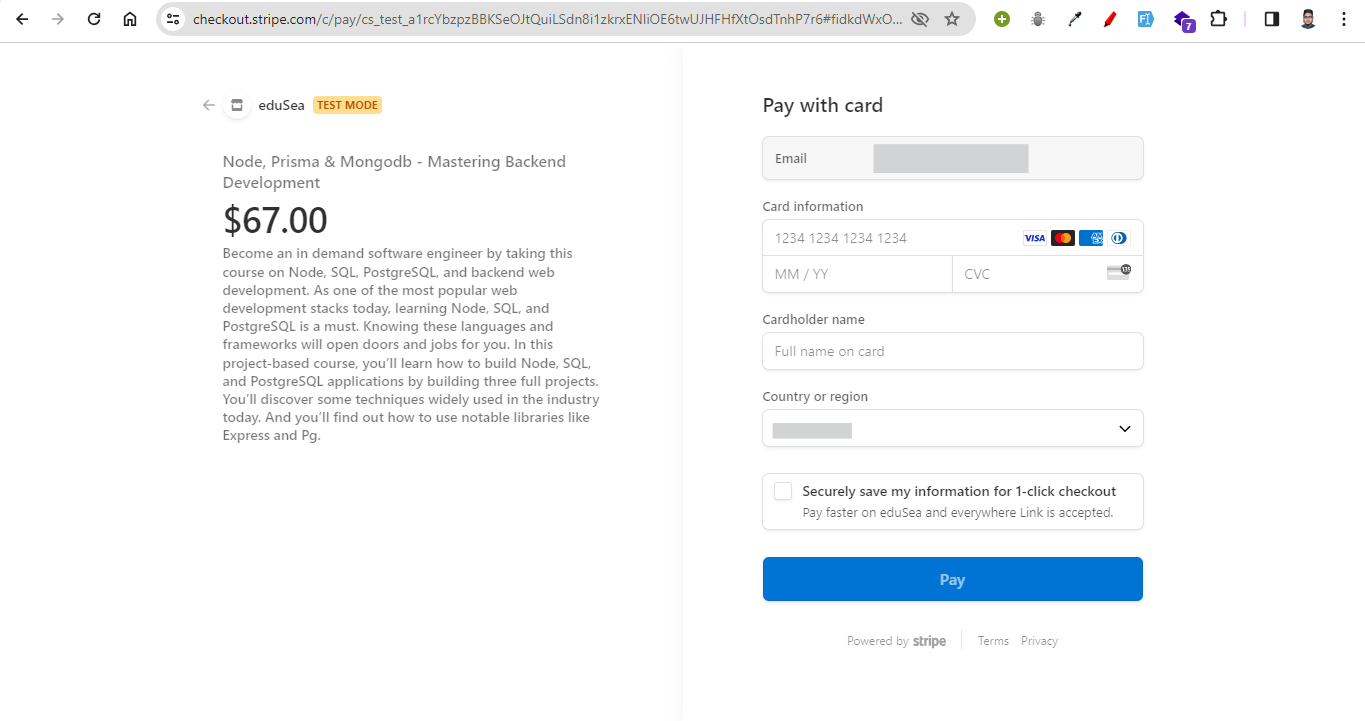
Task: Click the eduSea store icon
Action: [x=237, y=105]
